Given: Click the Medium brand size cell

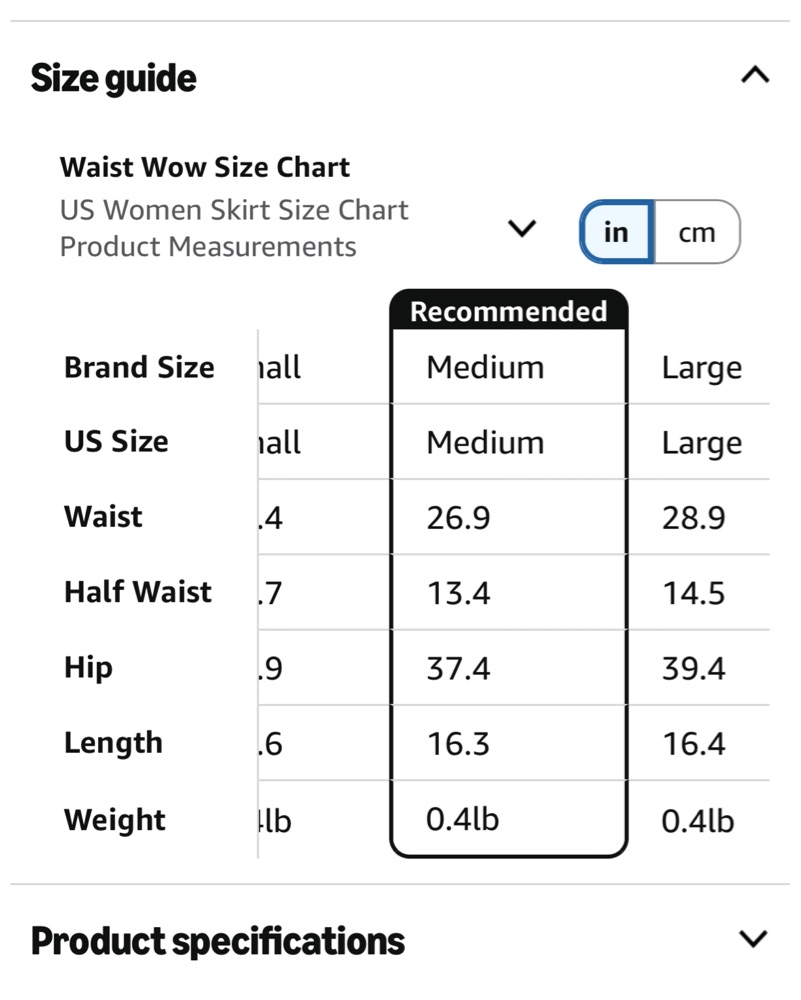Looking at the screenshot, I should pos(485,367).
